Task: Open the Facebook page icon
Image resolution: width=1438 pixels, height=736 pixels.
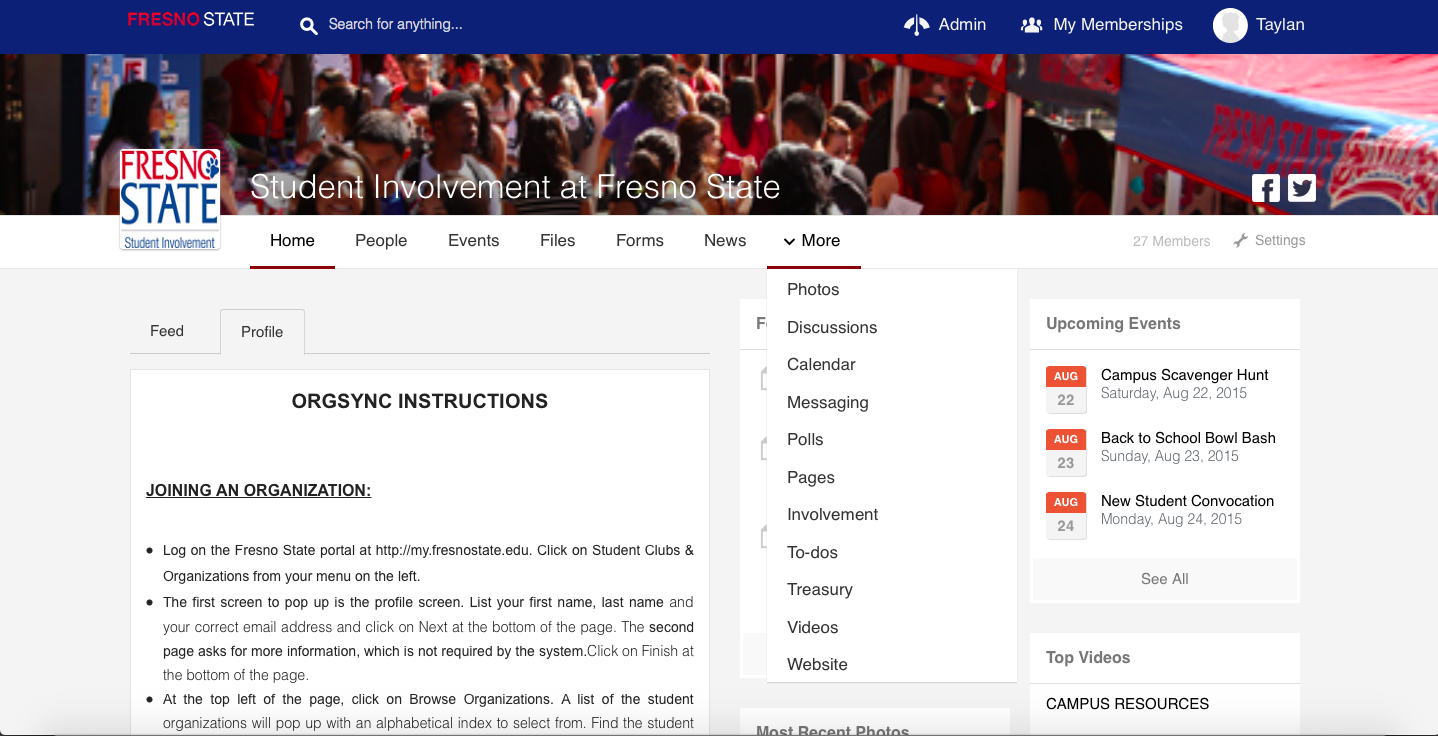Action: 1265,188
